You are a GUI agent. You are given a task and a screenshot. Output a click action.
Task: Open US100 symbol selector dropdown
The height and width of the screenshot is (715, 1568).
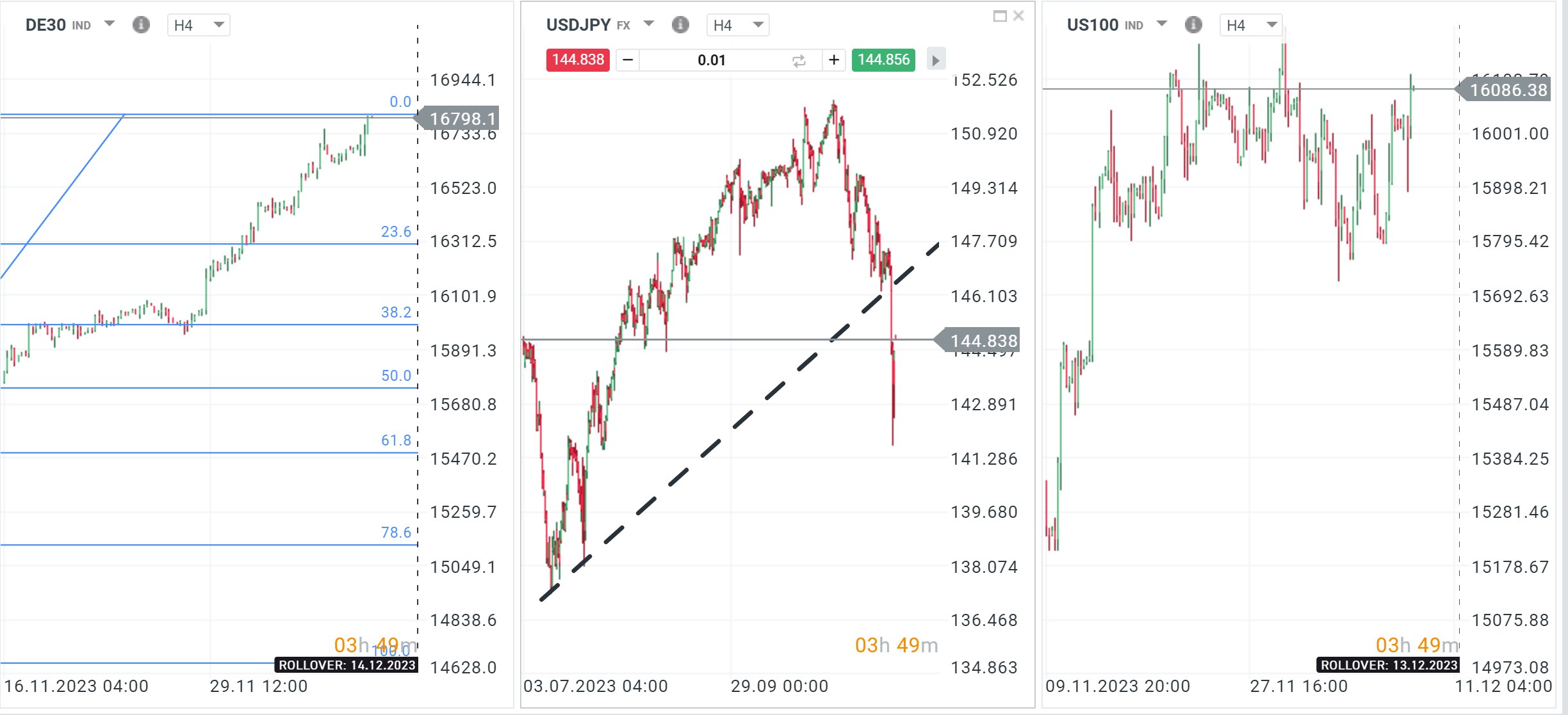pos(1162,24)
